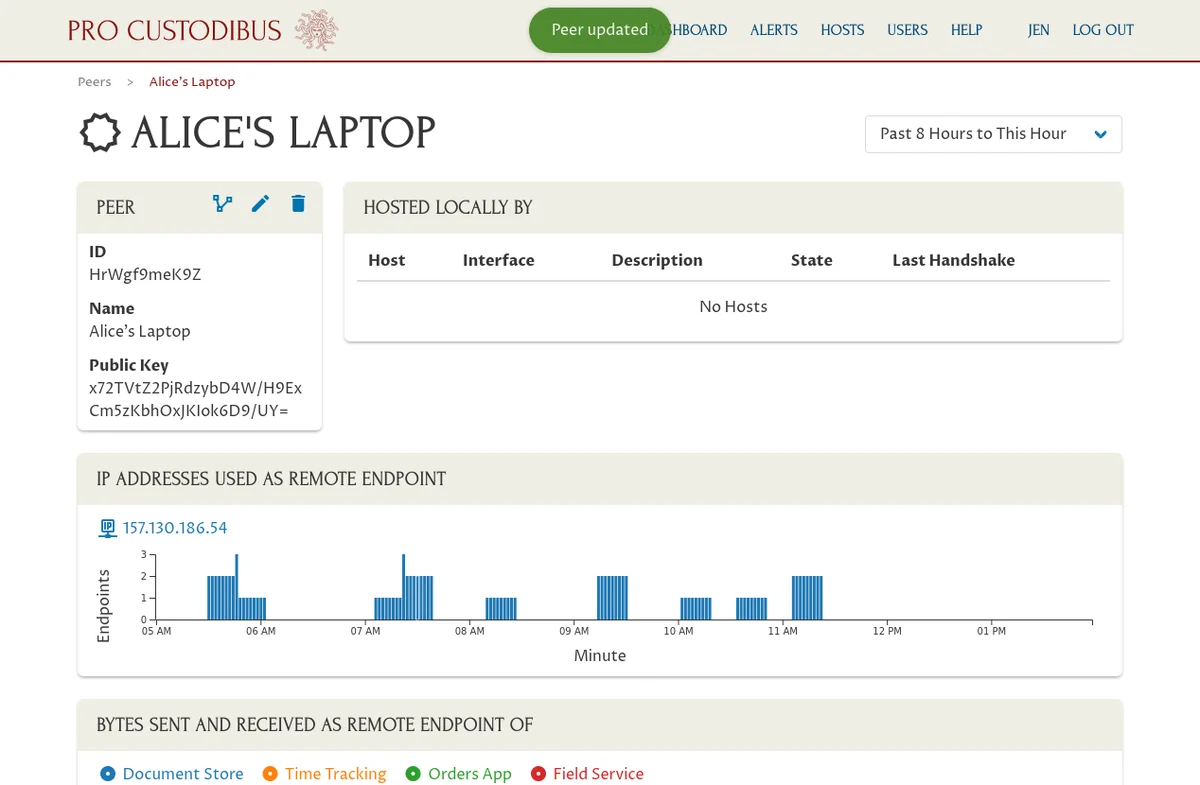Open the 157.130.186.54 endpoint link

click(175, 528)
